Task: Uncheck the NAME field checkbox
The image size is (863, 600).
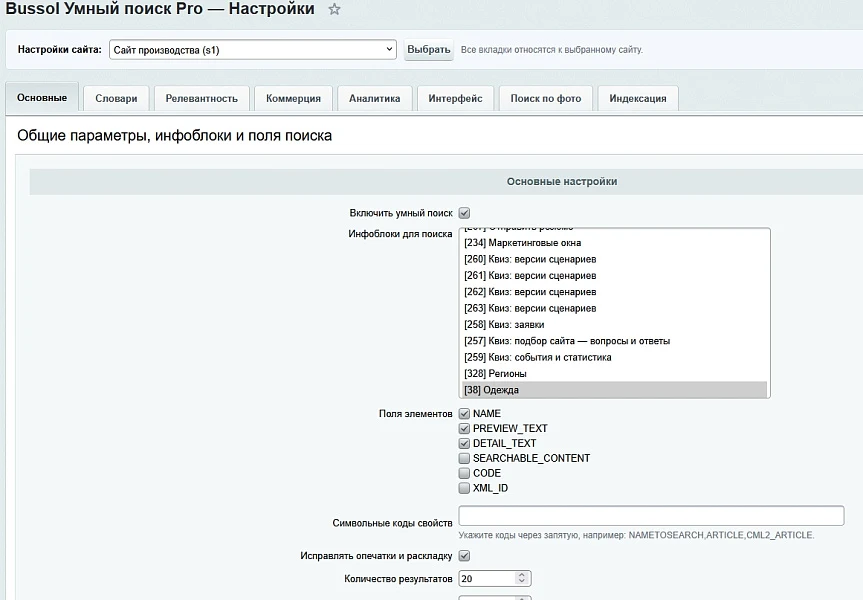Action: click(465, 413)
